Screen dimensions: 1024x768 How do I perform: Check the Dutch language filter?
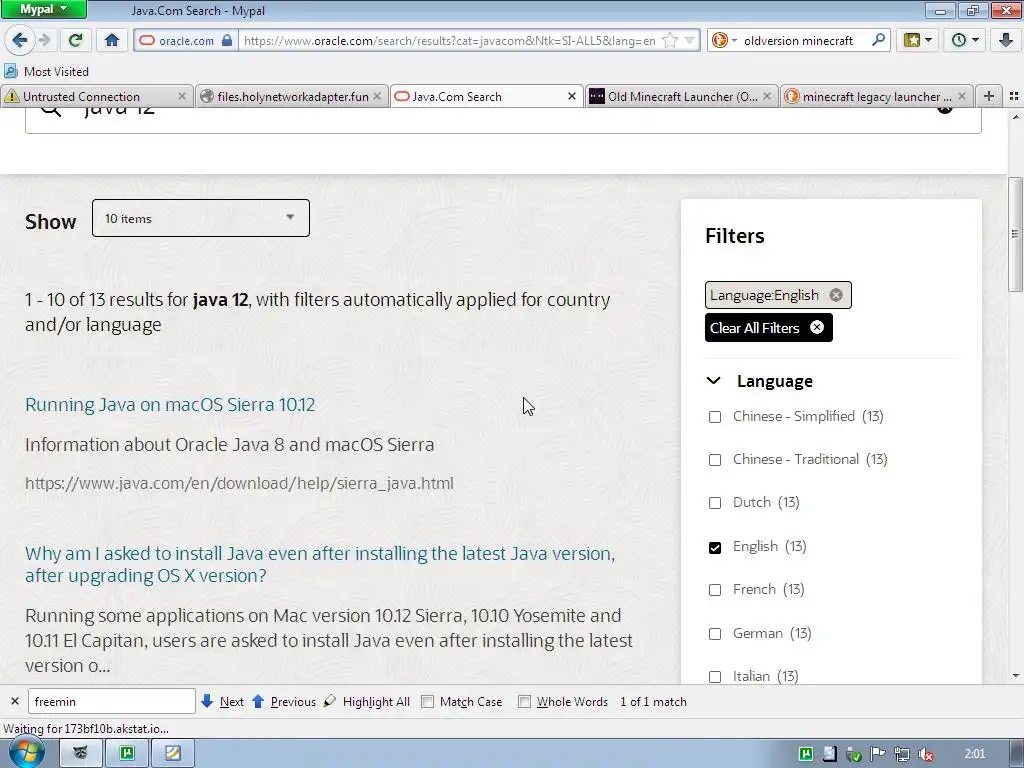(715, 503)
